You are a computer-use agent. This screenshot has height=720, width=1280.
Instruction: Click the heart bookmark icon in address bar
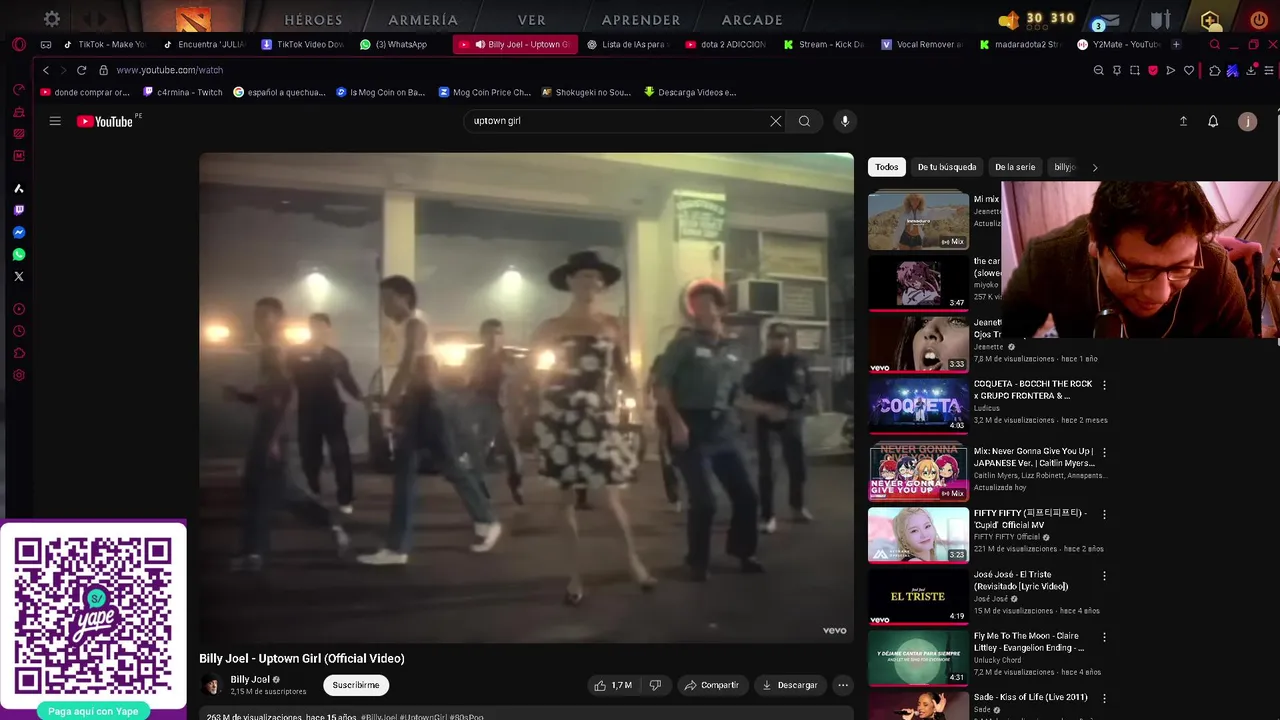pyautogui.click(x=1188, y=70)
